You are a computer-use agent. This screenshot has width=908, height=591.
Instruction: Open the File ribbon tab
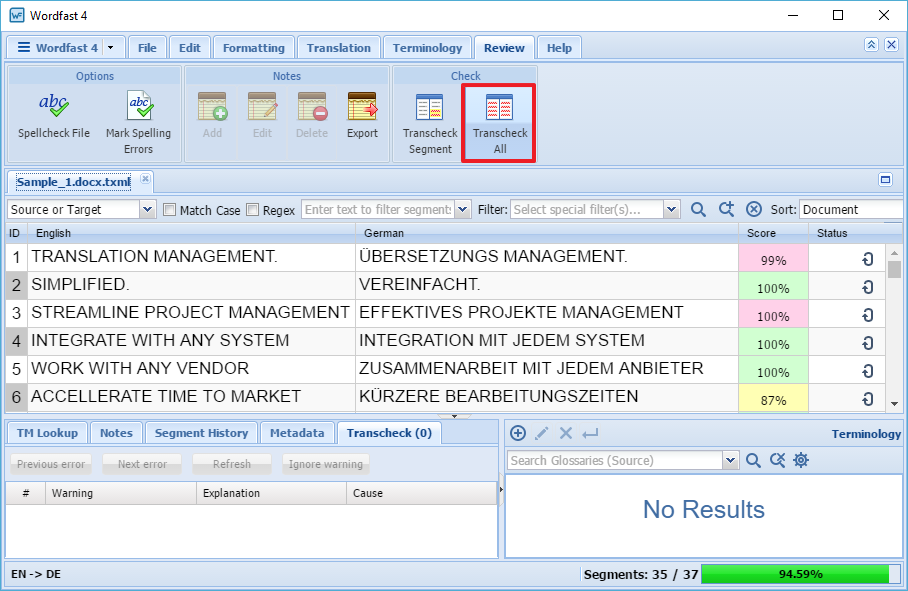click(x=147, y=47)
